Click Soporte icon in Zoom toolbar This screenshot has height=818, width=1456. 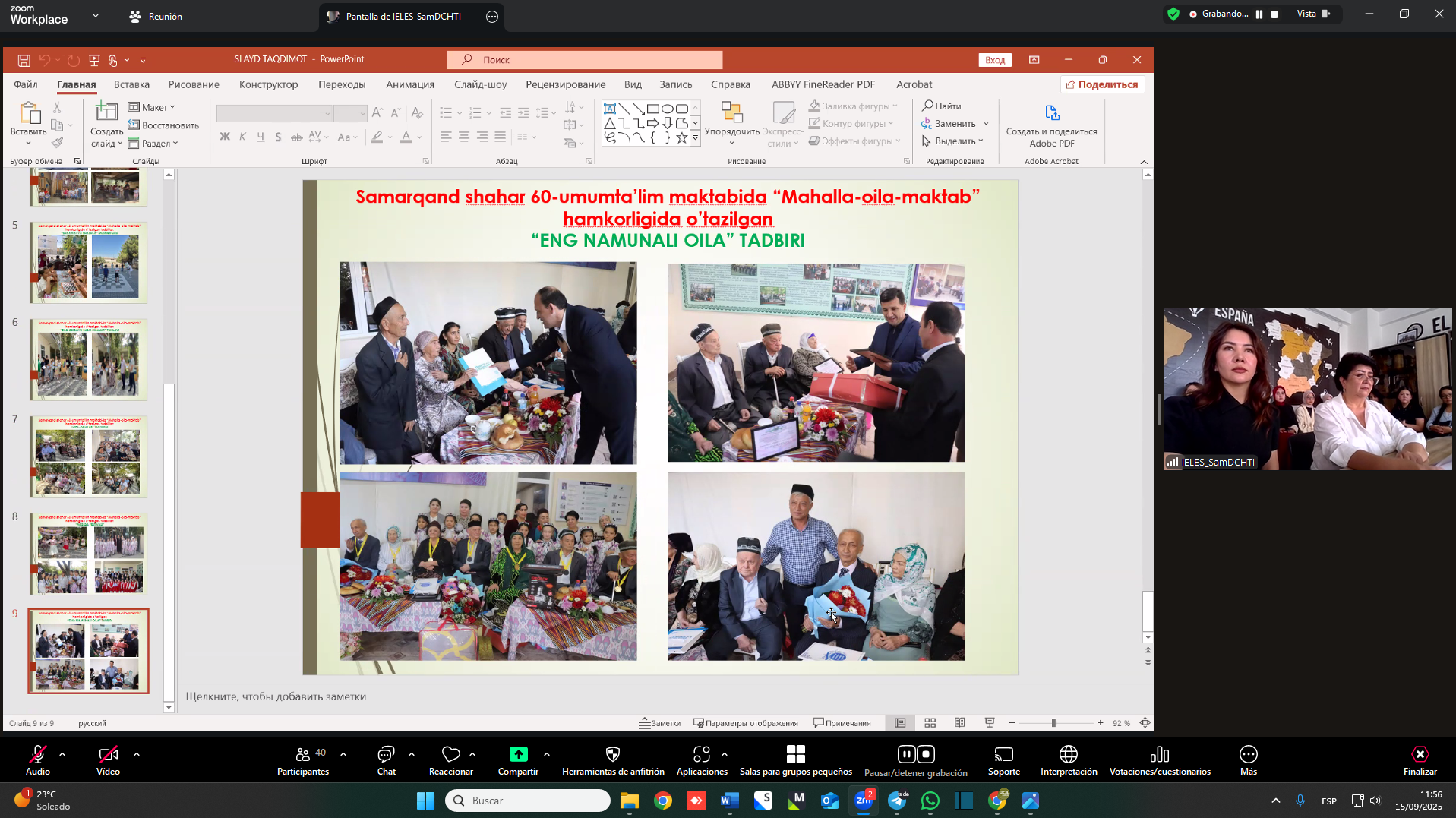coord(1004,754)
